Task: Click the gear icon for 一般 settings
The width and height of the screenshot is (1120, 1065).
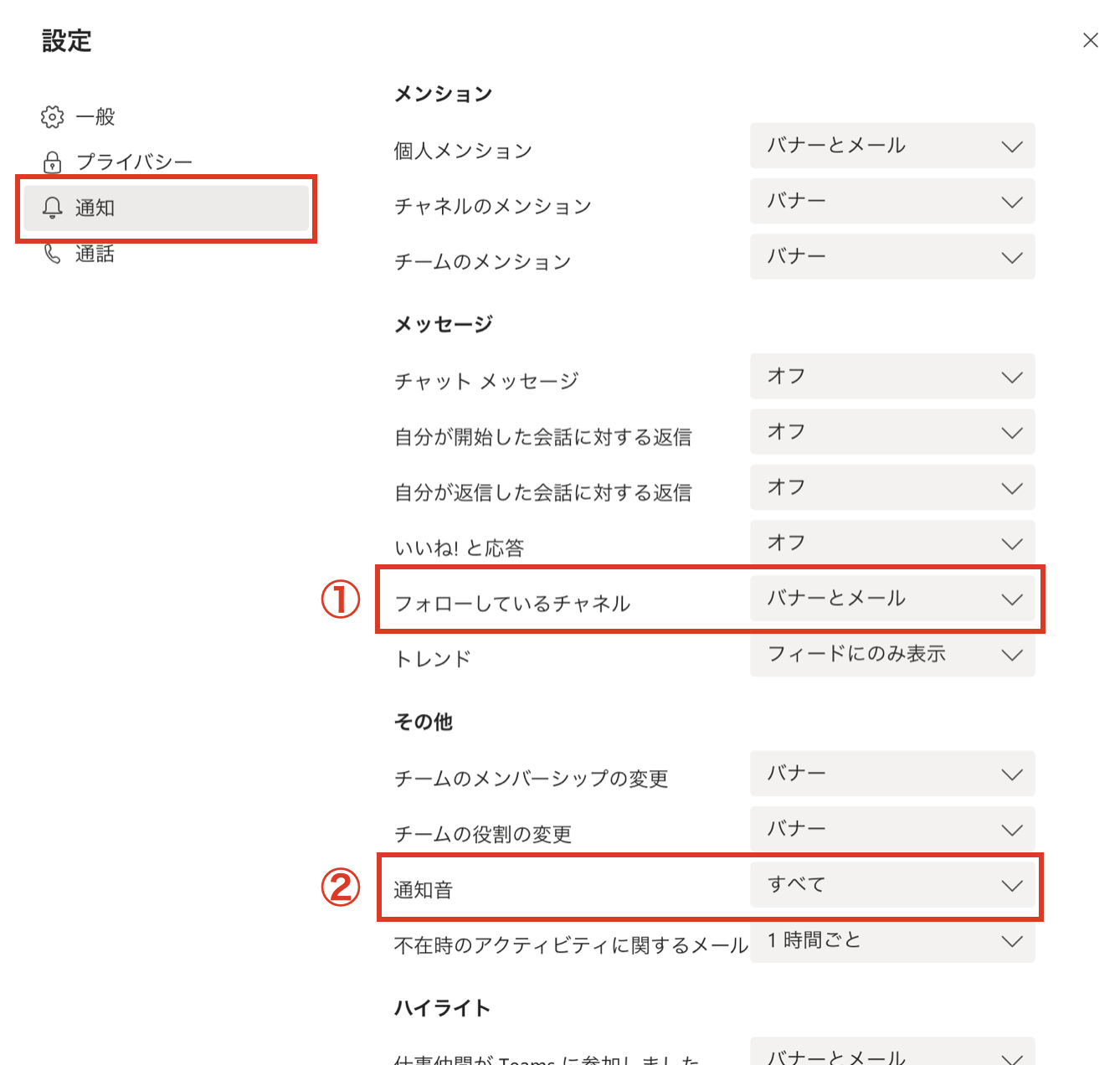Action: tap(52, 116)
